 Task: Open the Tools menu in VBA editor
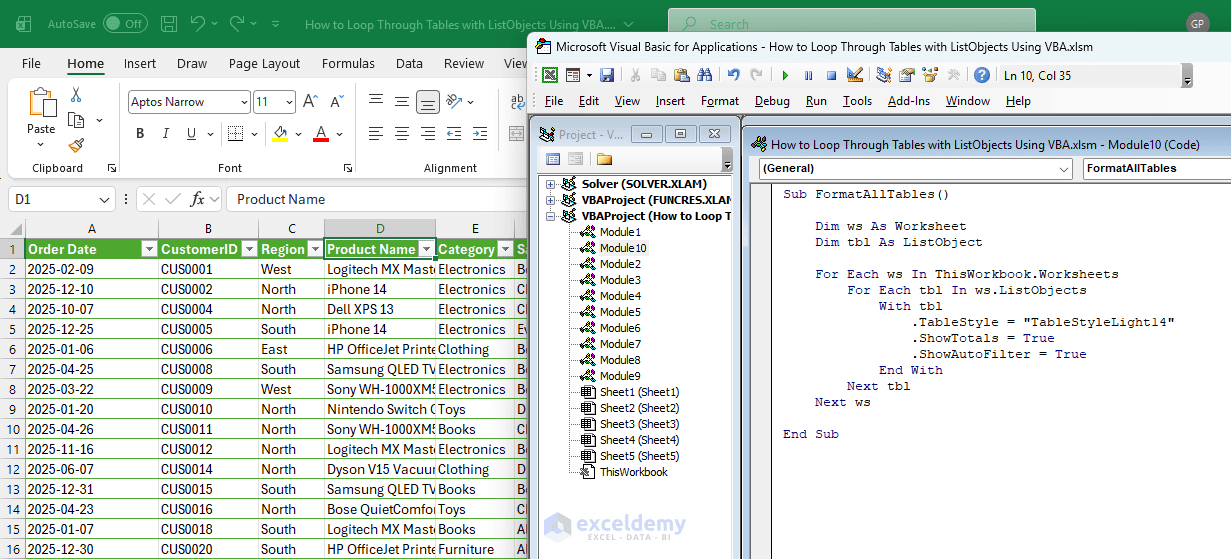(857, 101)
